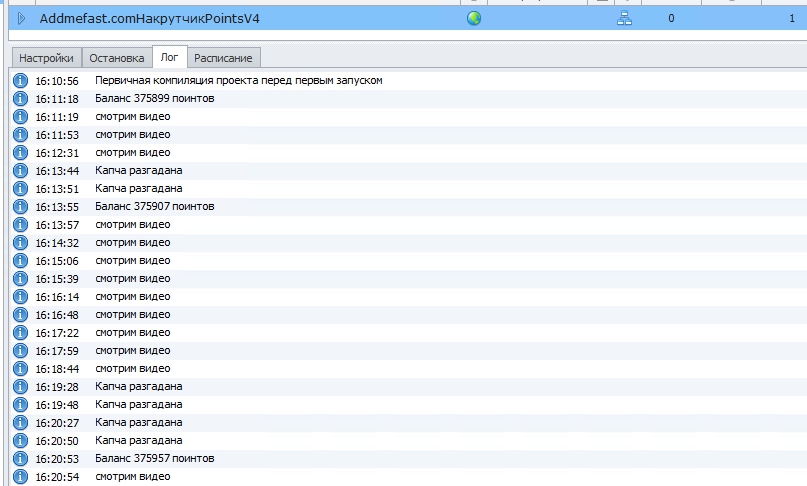Click info icon for 16:13:44 log entry
807x486 pixels.
tap(20, 170)
